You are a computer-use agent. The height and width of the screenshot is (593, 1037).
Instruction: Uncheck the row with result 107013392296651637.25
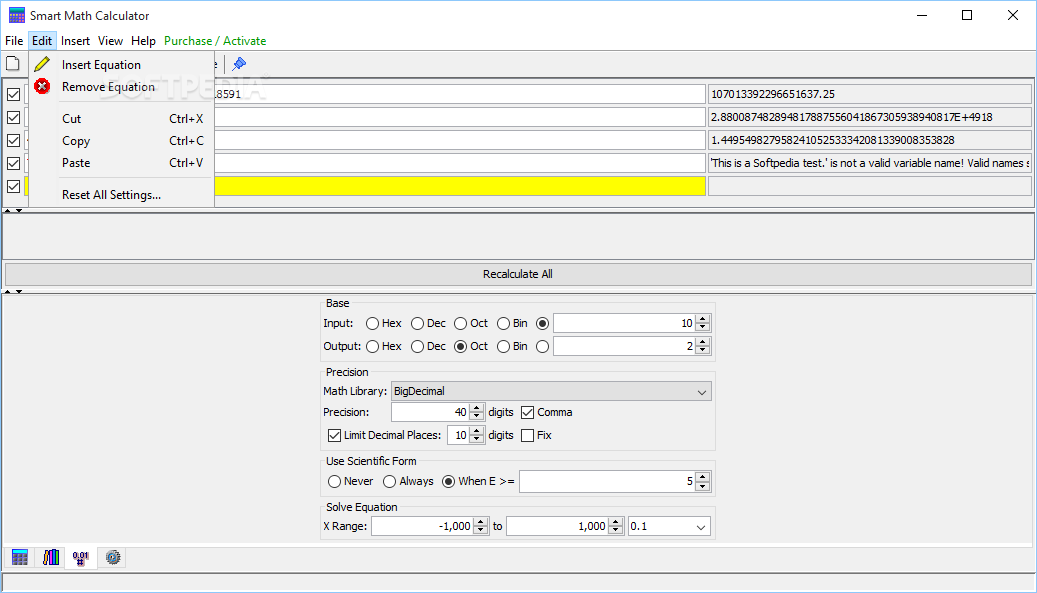[13, 95]
